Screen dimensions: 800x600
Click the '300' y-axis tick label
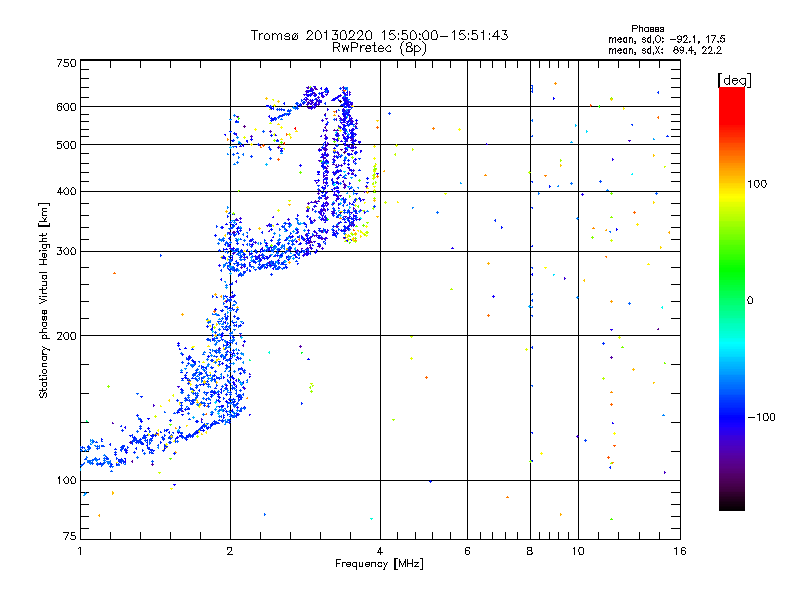click(66, 251)
